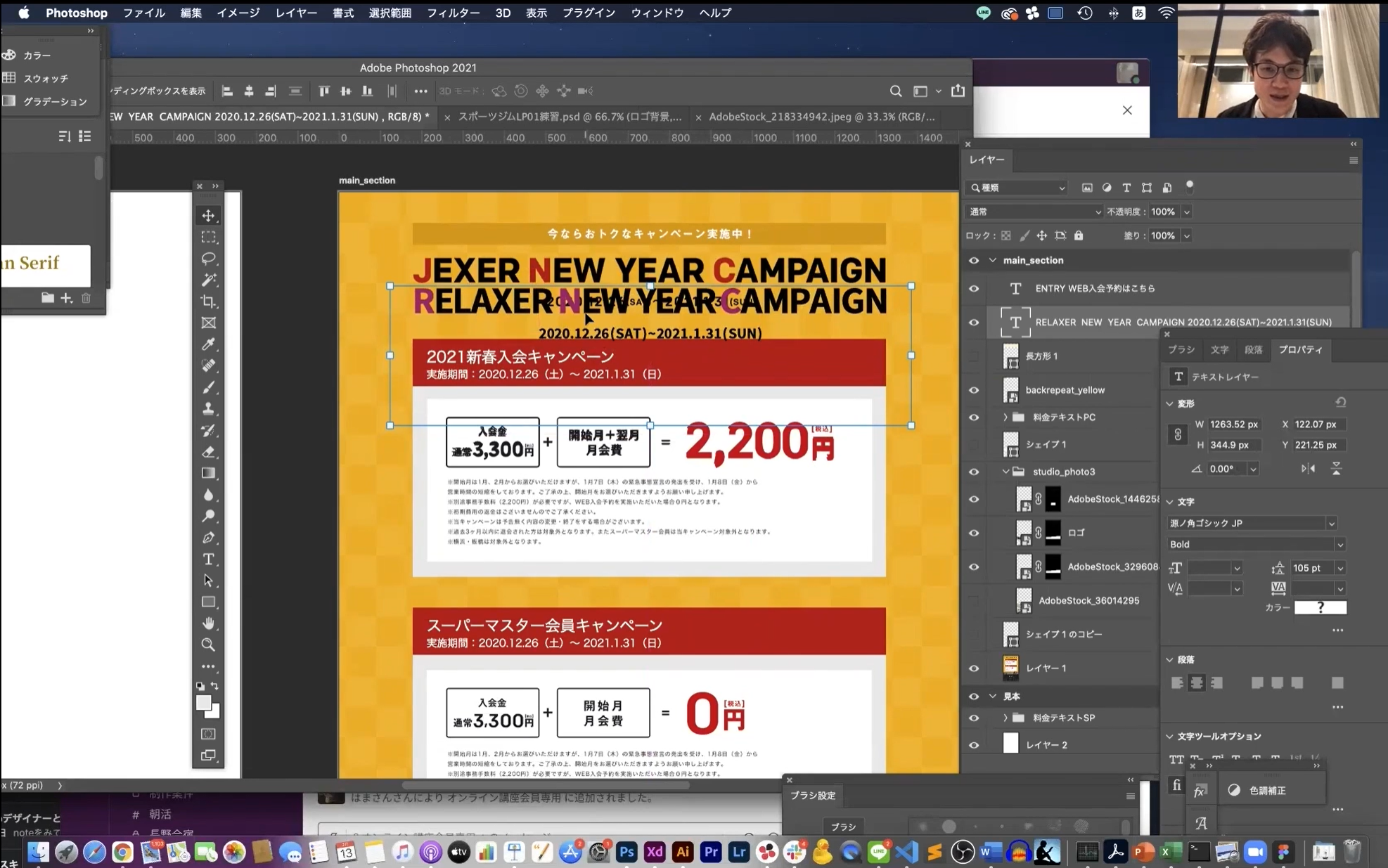Hide the 料金テキストPC group
Viewport: 1388px width, 868px height.
pos(974,417)
